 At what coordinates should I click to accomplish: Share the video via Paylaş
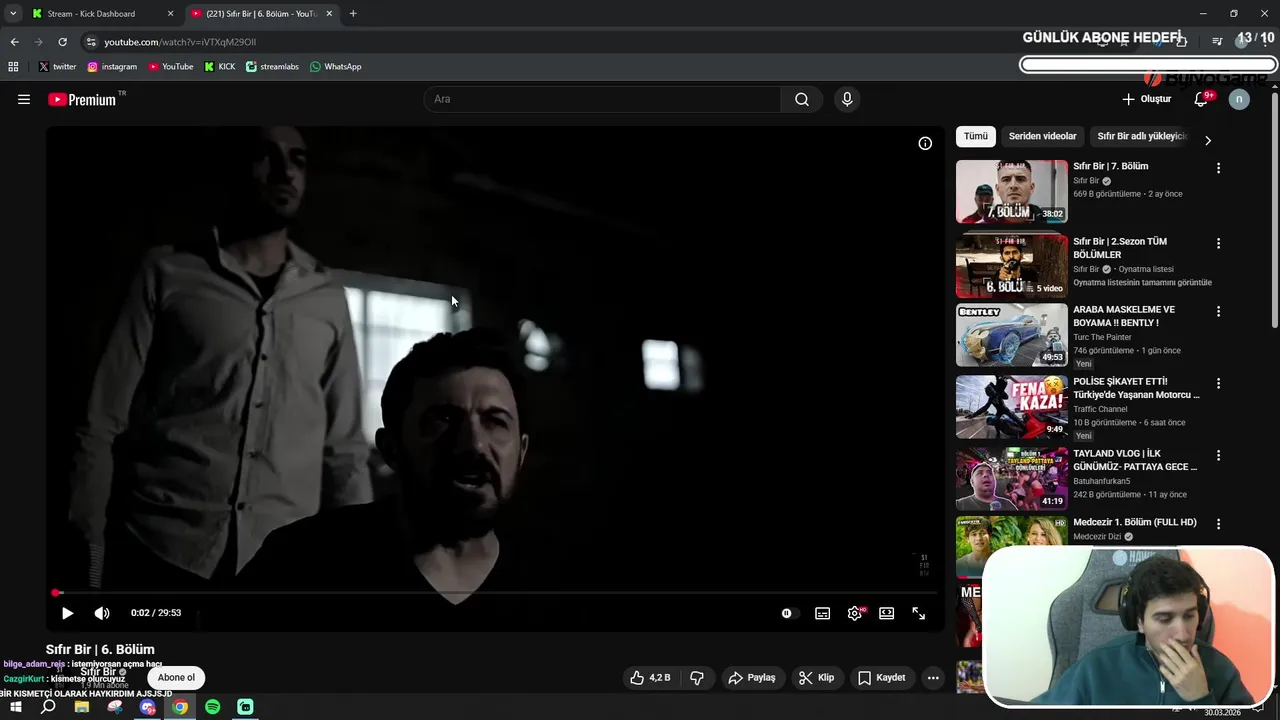point(752,677)
